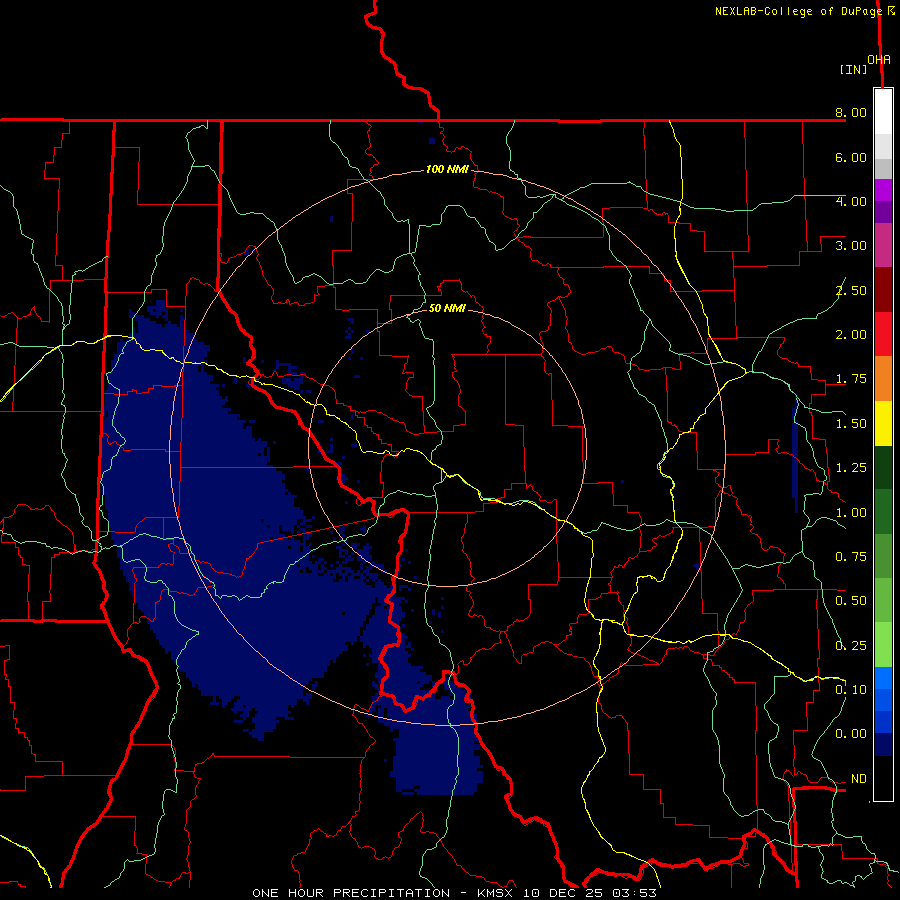Click the 0.50 legend value

(x=851, y=601)
